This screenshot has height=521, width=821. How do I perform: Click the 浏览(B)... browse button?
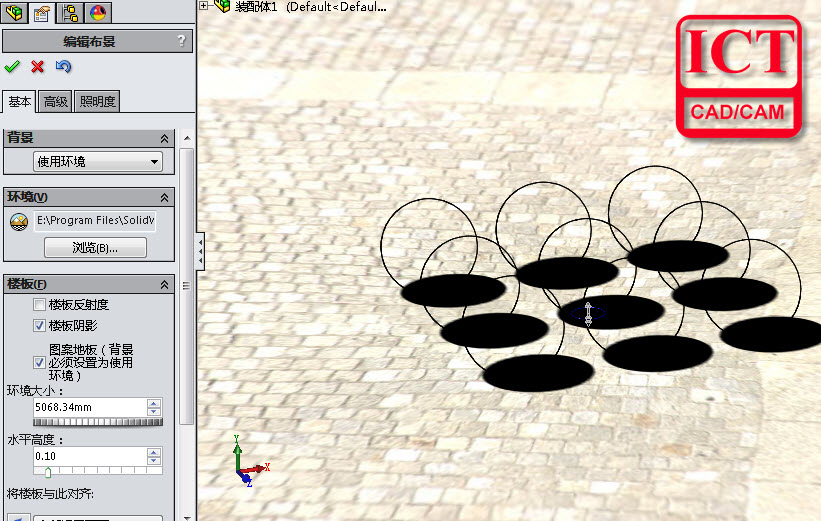click(95, 248)
